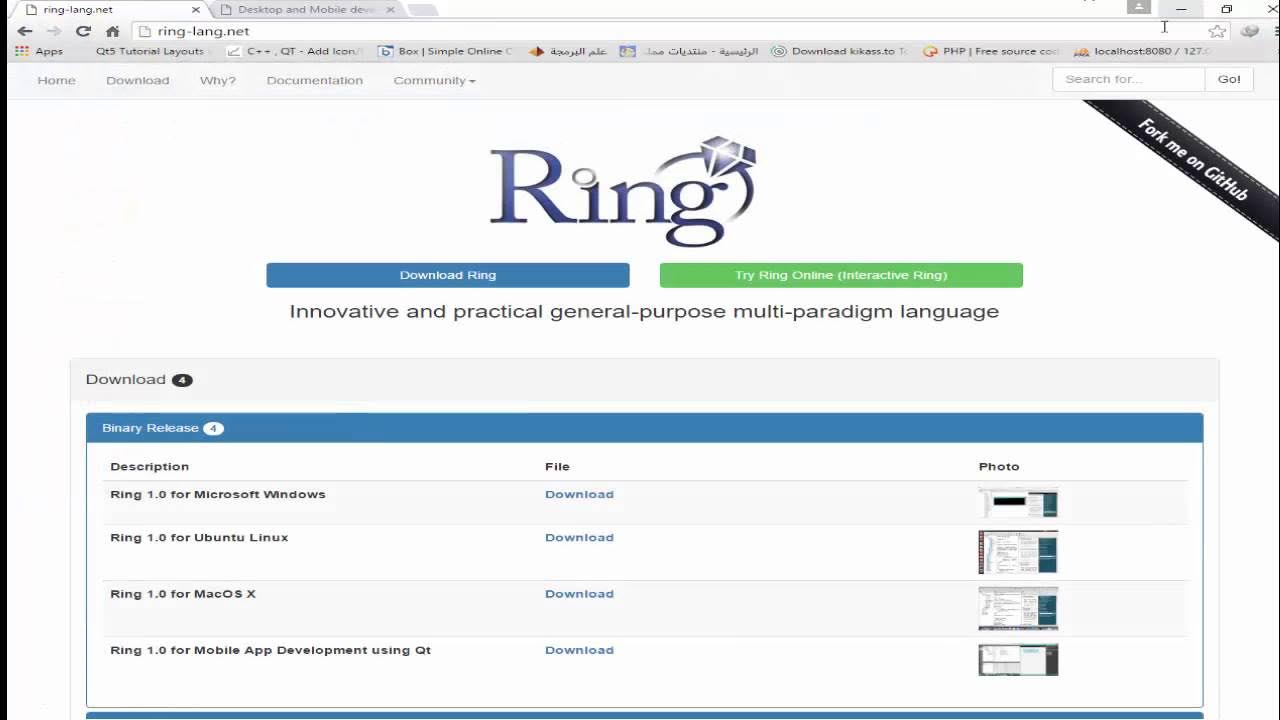Click the Download count badge 4

[x=182, y=380]
